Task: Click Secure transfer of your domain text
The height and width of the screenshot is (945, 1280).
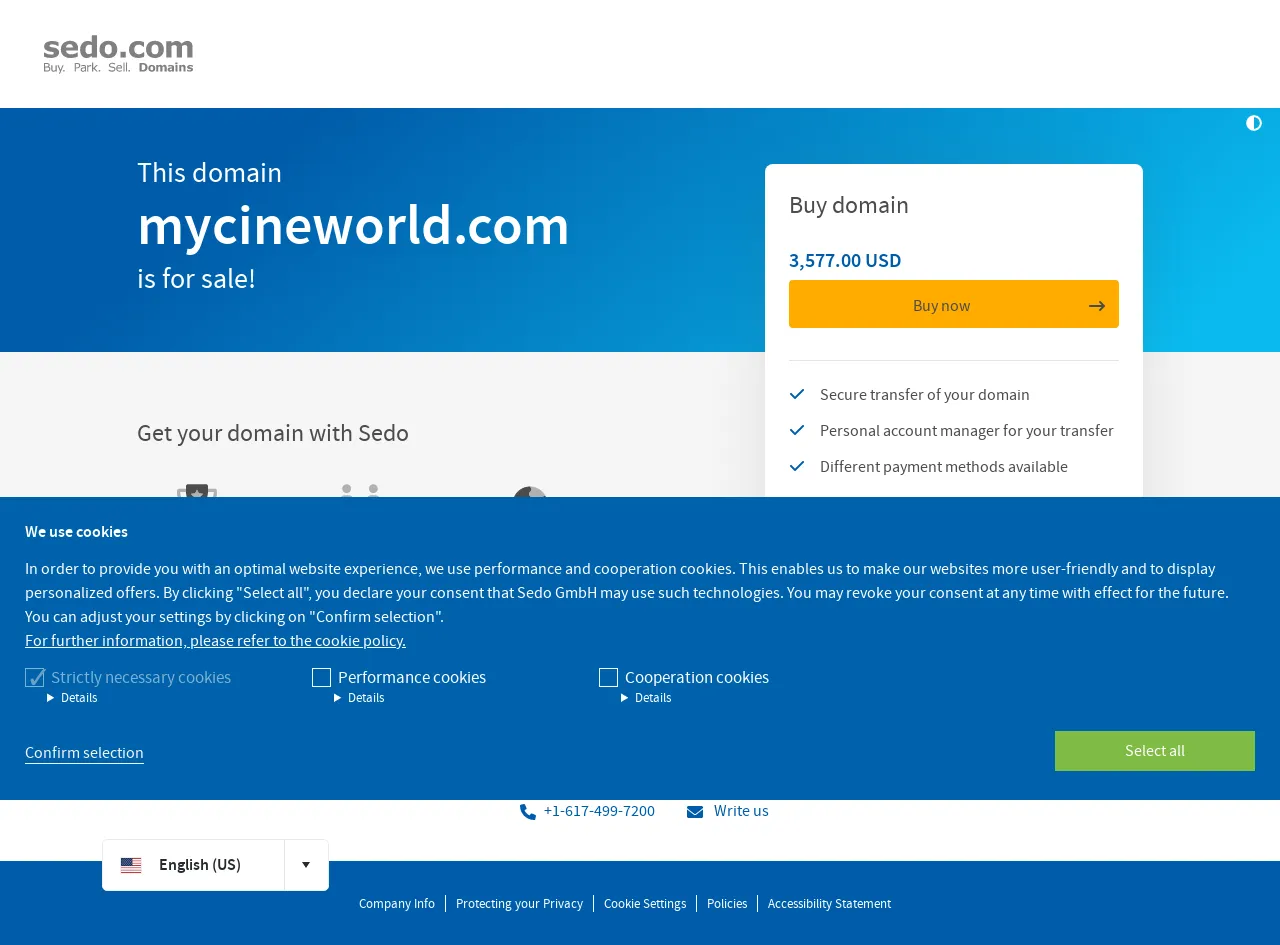Action: (925, 395)
